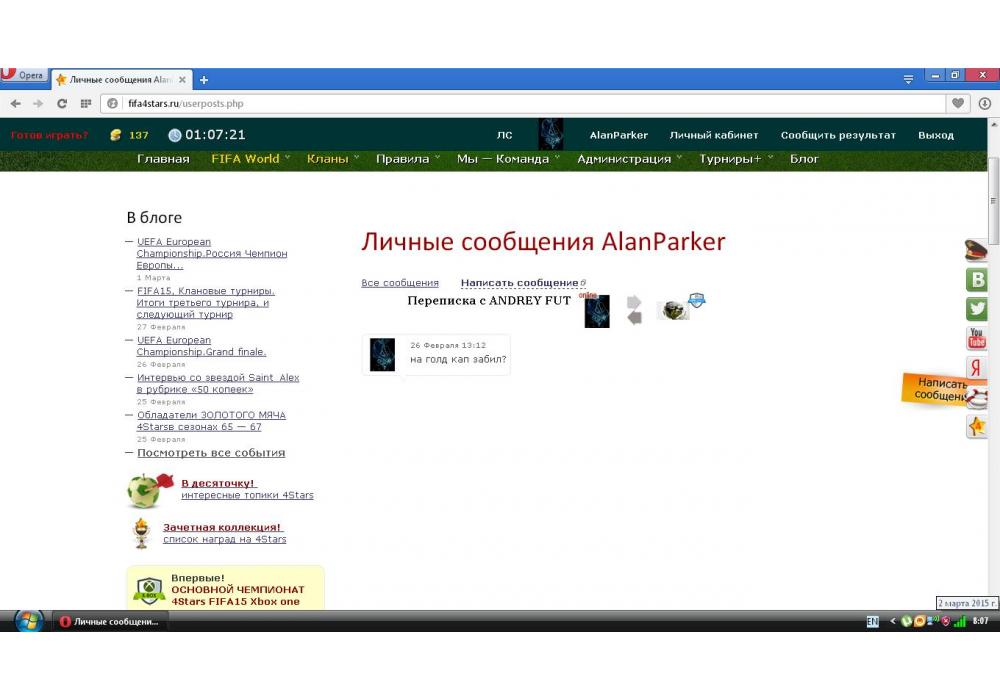Open Обладатели ЗОЛОТОГО МЯЧА post
Image resolution: width=1000 pixels, height=700 pixels.
[211, 421]
